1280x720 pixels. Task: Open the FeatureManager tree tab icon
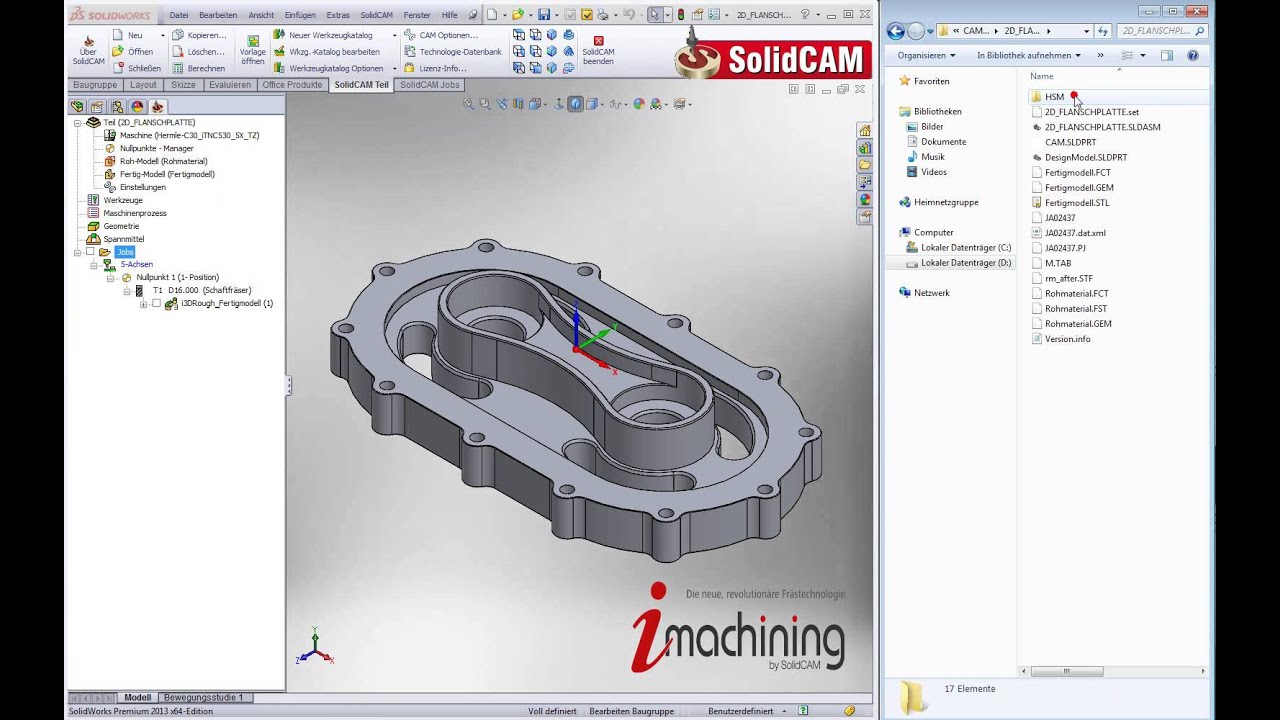[77, 106]
